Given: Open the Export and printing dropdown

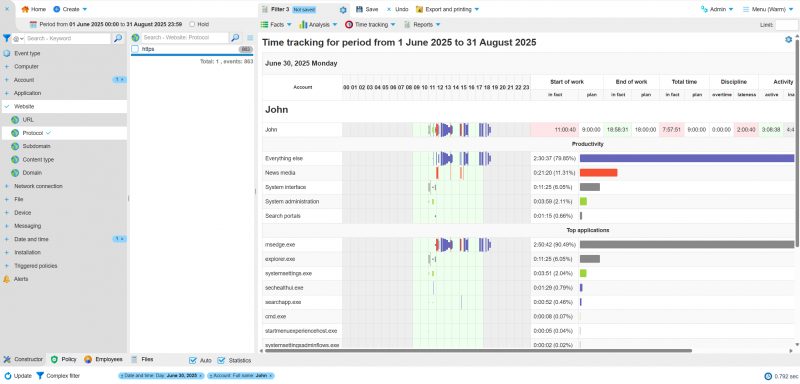Looking at the screenshot, I should [447, 9].
